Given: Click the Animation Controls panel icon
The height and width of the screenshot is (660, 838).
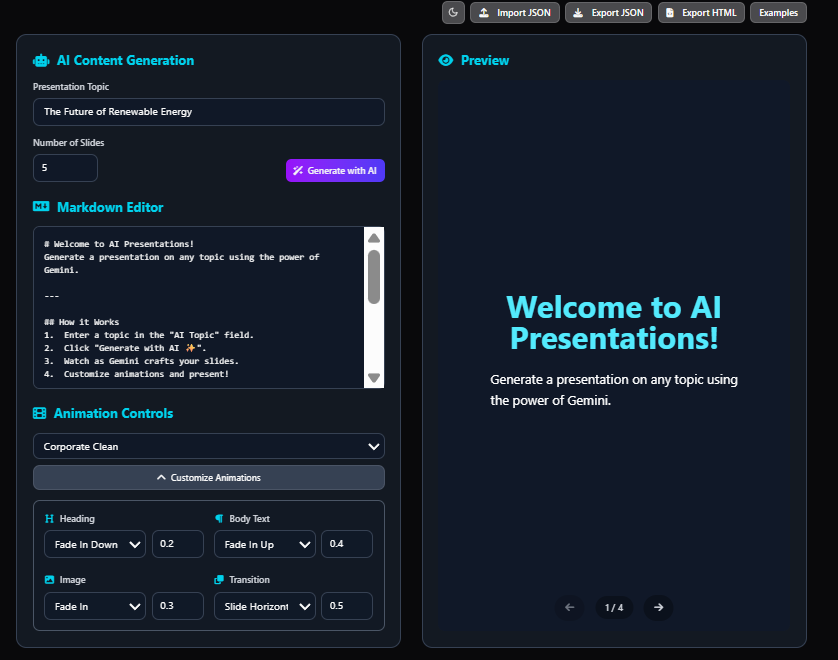Looking at the screenshot, I should (x=40, y=413).
